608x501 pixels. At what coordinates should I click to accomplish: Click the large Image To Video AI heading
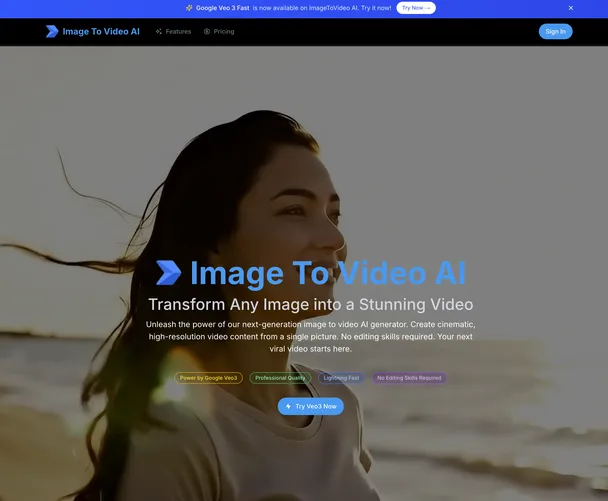328,273
